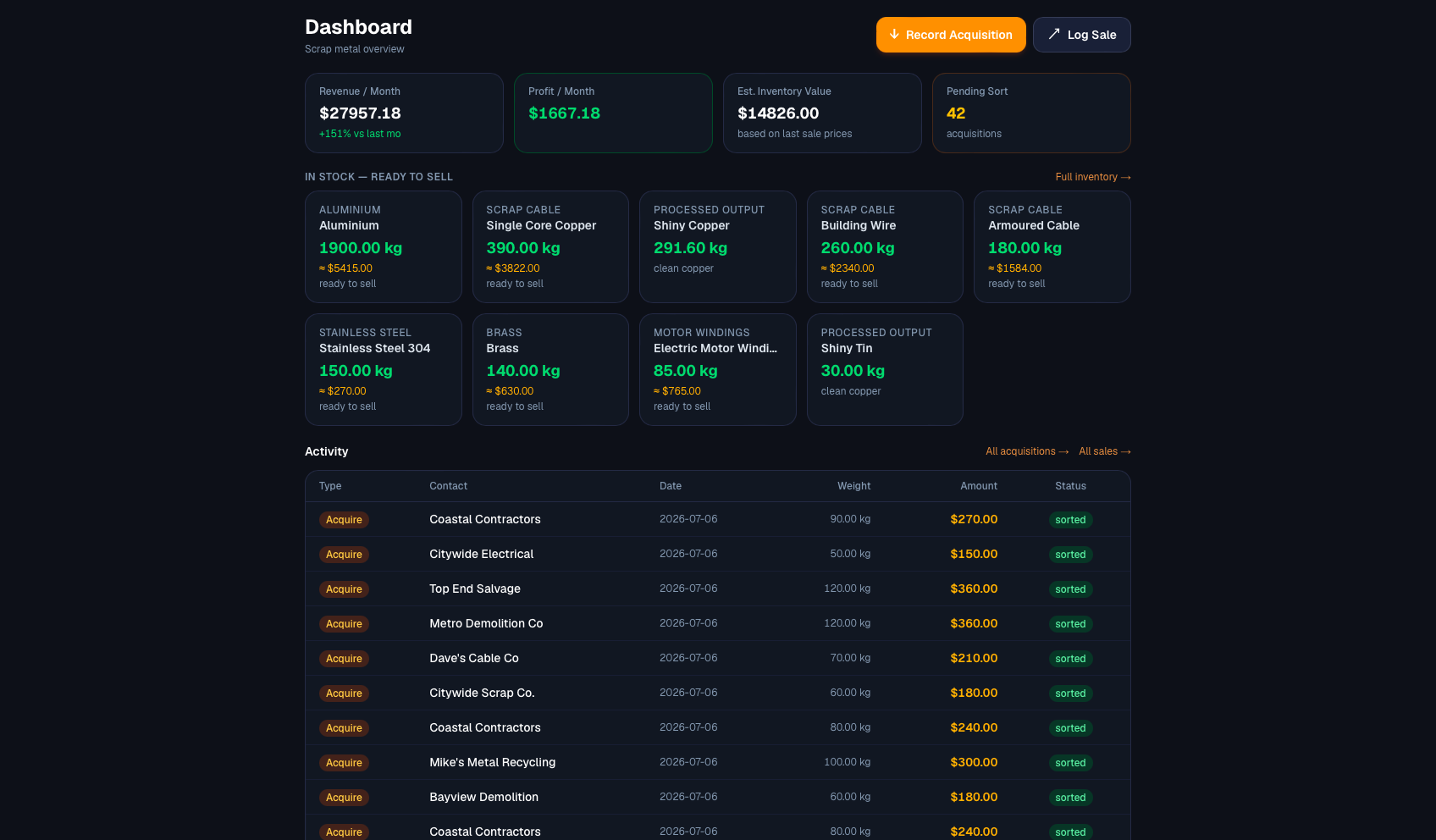Click the sorted status for Dave's Cable Co
Screen dimensions: 1436x840
pos(1070,659)
